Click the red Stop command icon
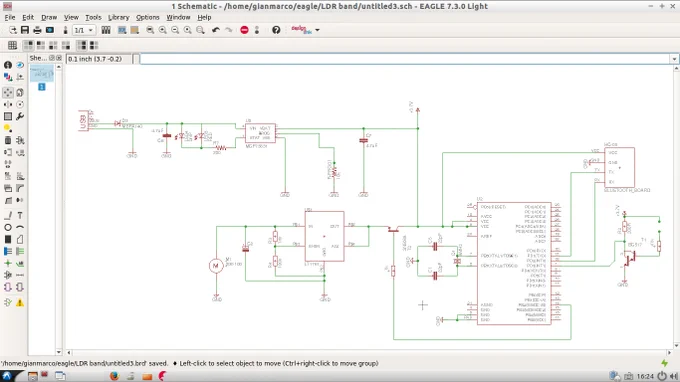Image resolution: width=680 pixels, height=382 pixels. 244,30
